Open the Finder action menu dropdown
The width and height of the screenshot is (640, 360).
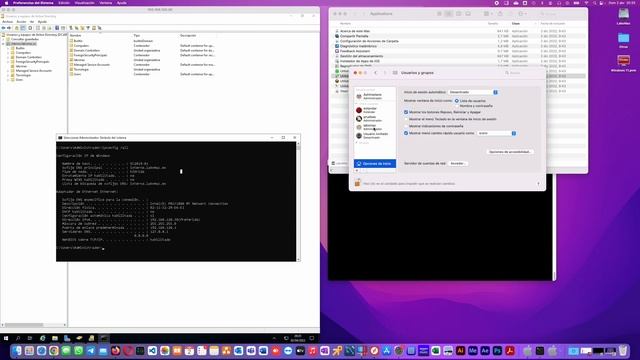point(522,14)
